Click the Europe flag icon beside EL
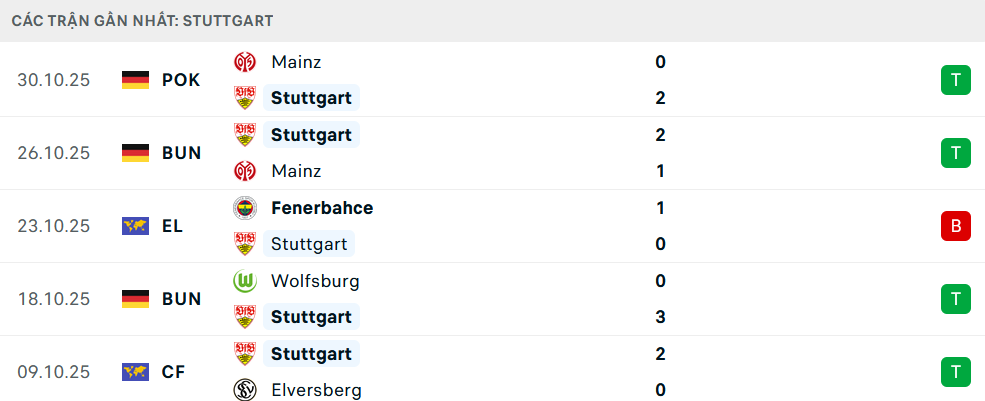985x401 pixels. (x=135, y=226)
